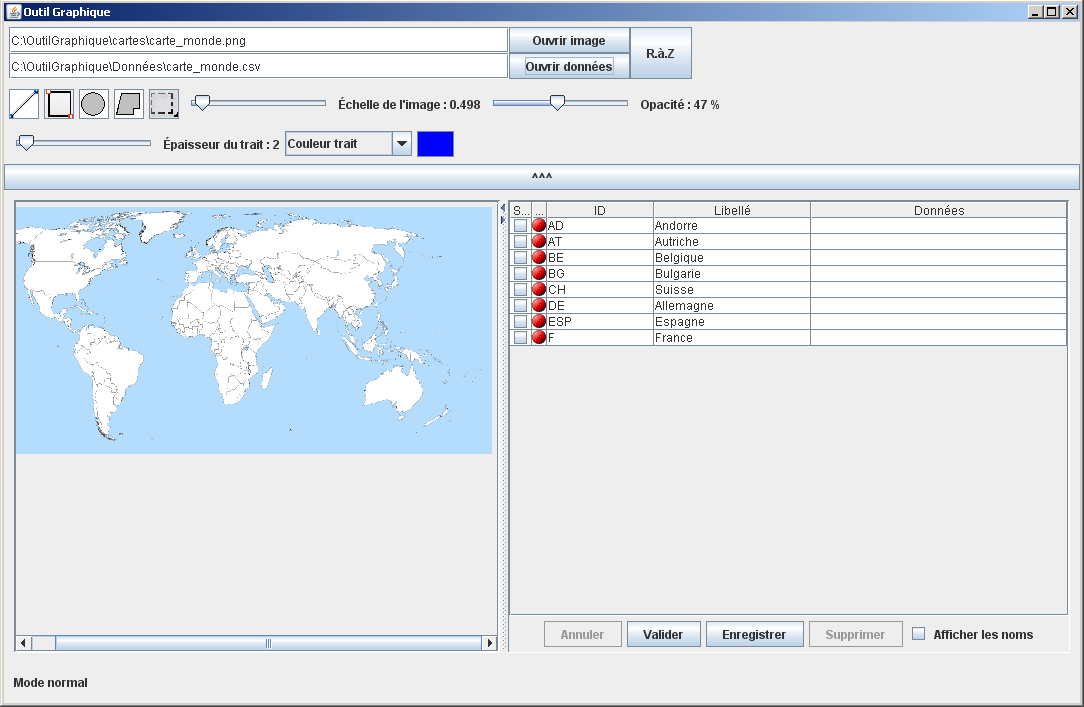Collapse the toolbar panel with the ^^^ bar
Image resolution: width=1084 pixels, height=707 pixels.
point(542,177)
